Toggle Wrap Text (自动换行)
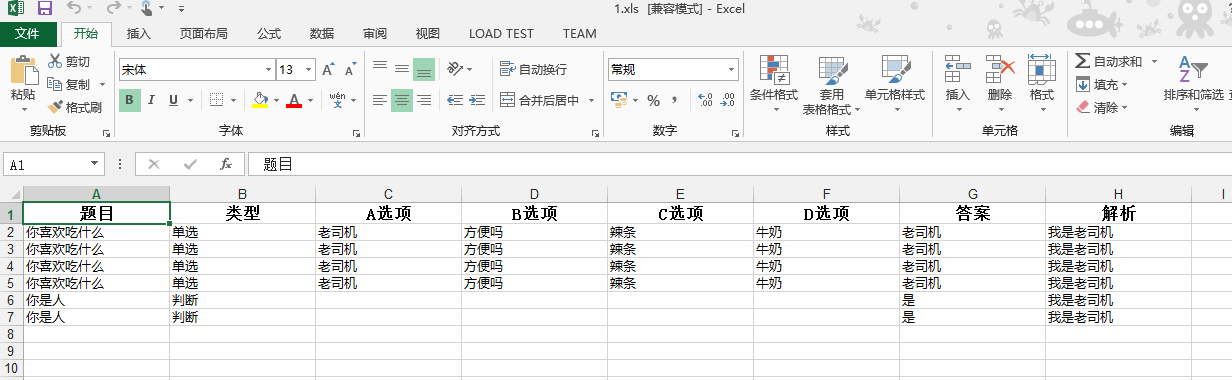1232x380 pixels. pyautogui.click(x=533, y=69)
